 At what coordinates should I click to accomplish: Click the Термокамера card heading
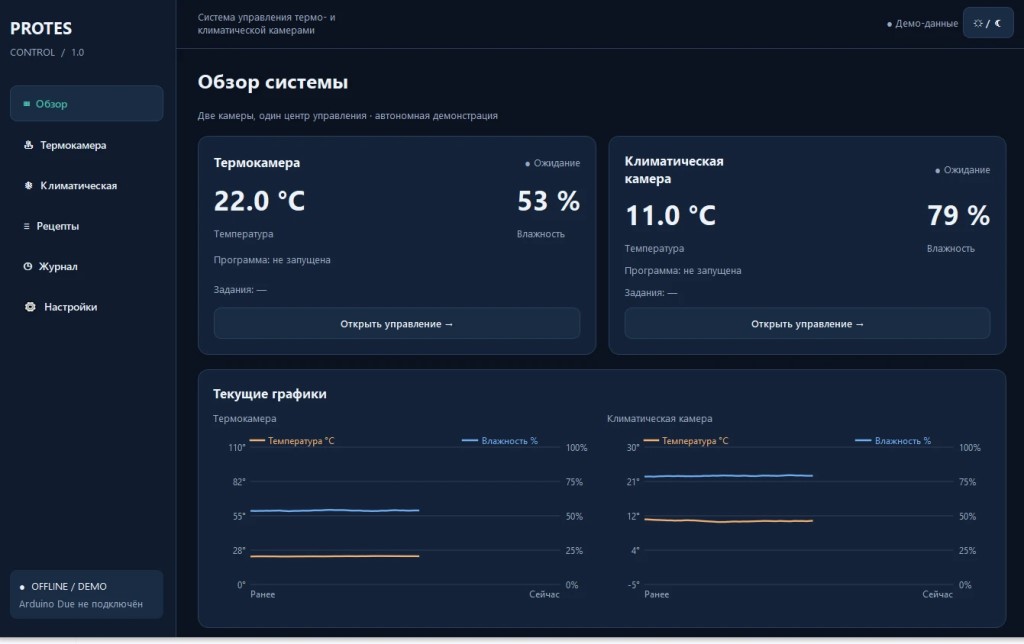(x=257, y=163)
